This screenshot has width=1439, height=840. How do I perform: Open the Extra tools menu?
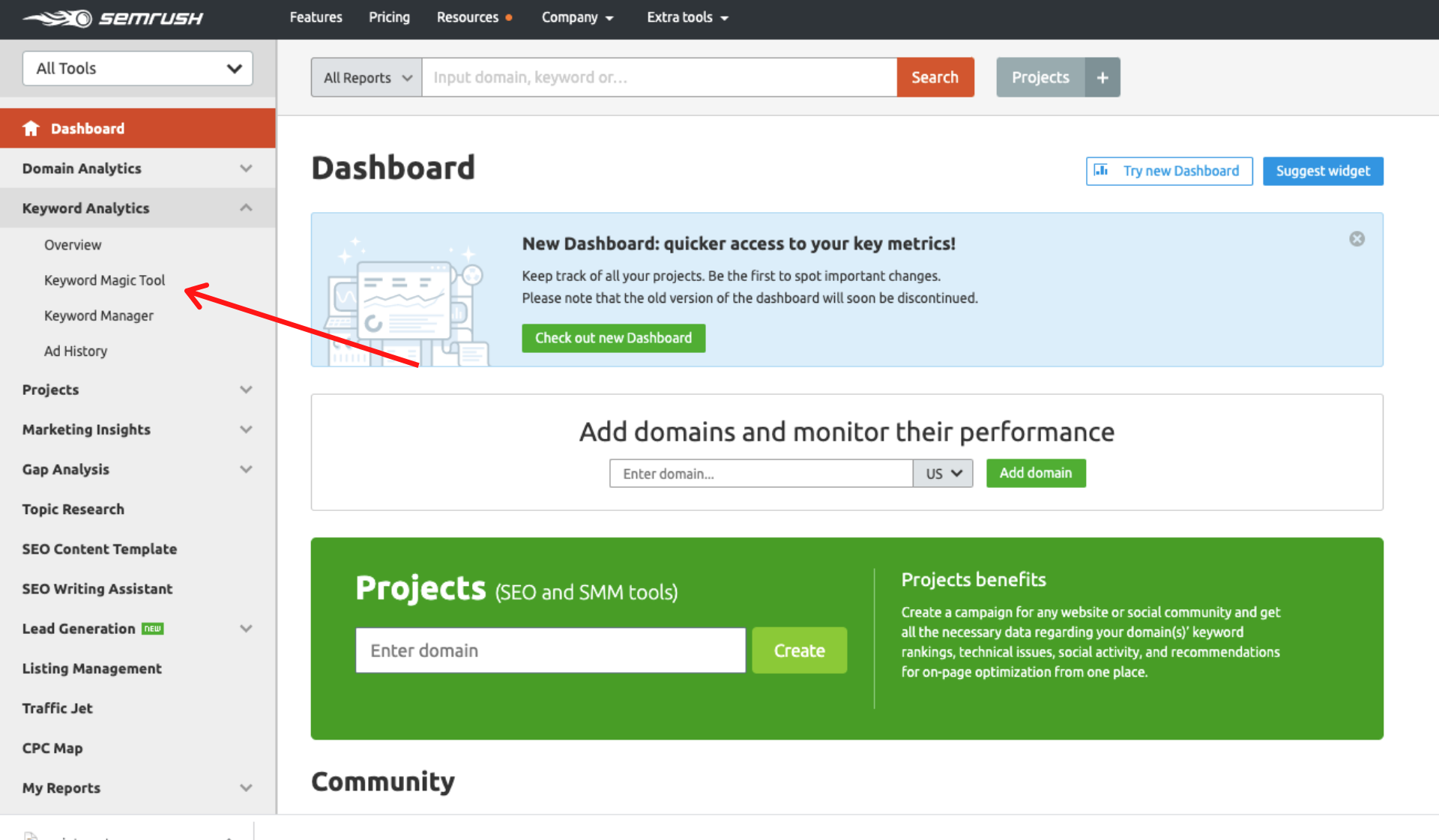pos(687,17)
